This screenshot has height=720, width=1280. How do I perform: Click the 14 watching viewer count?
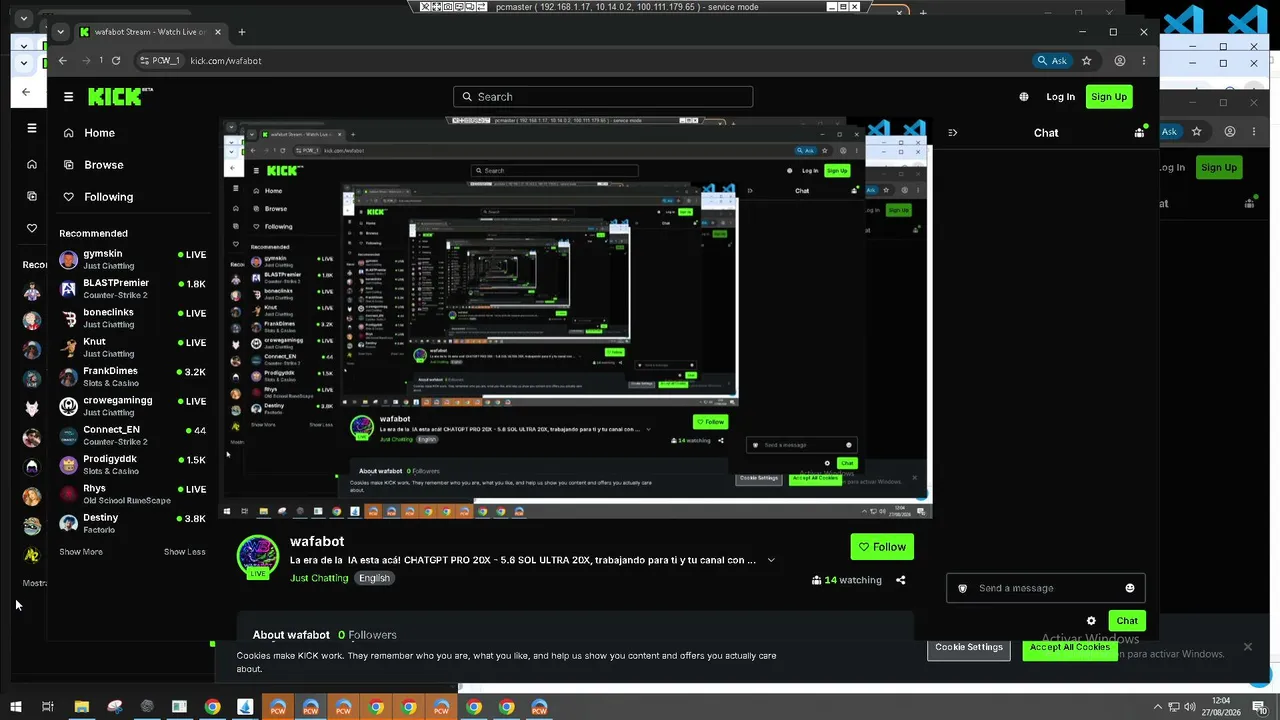847,580
